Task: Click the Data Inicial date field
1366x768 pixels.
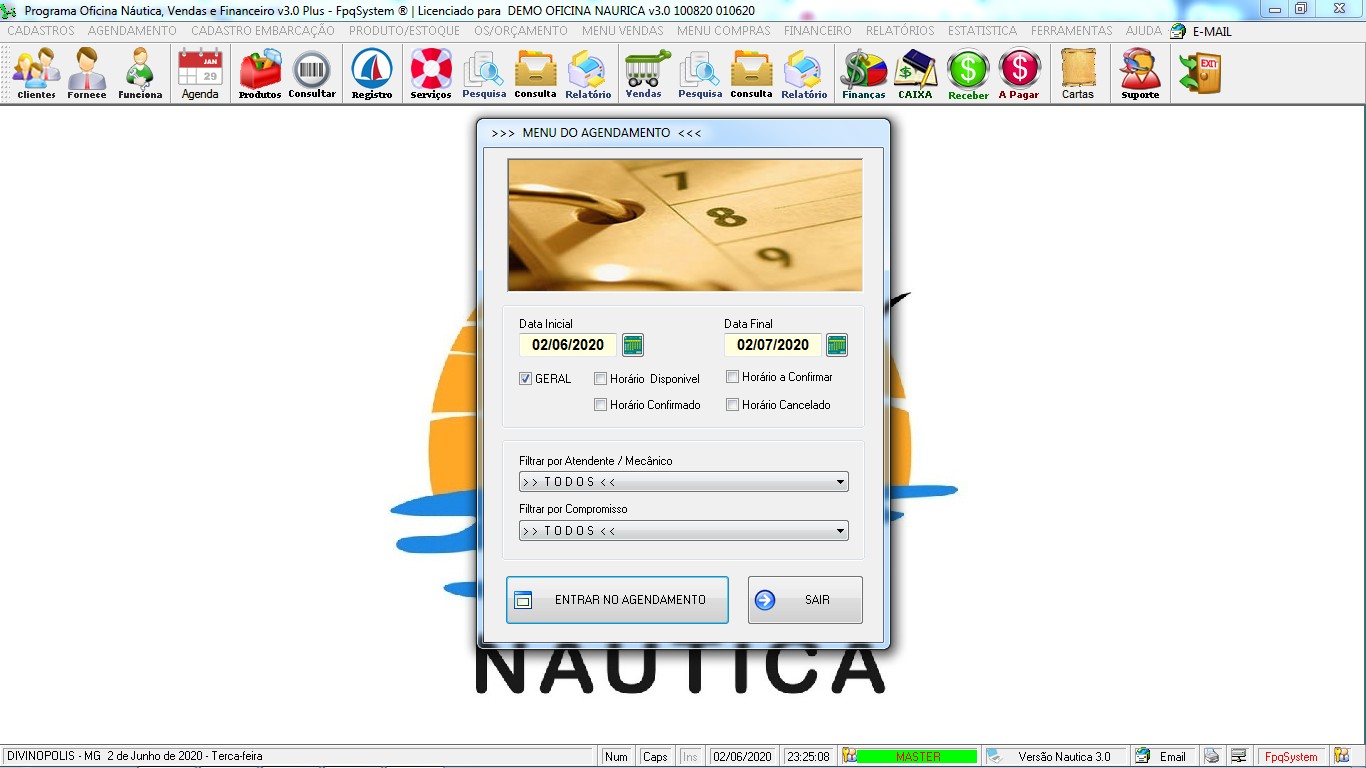Action: [568, 345]
